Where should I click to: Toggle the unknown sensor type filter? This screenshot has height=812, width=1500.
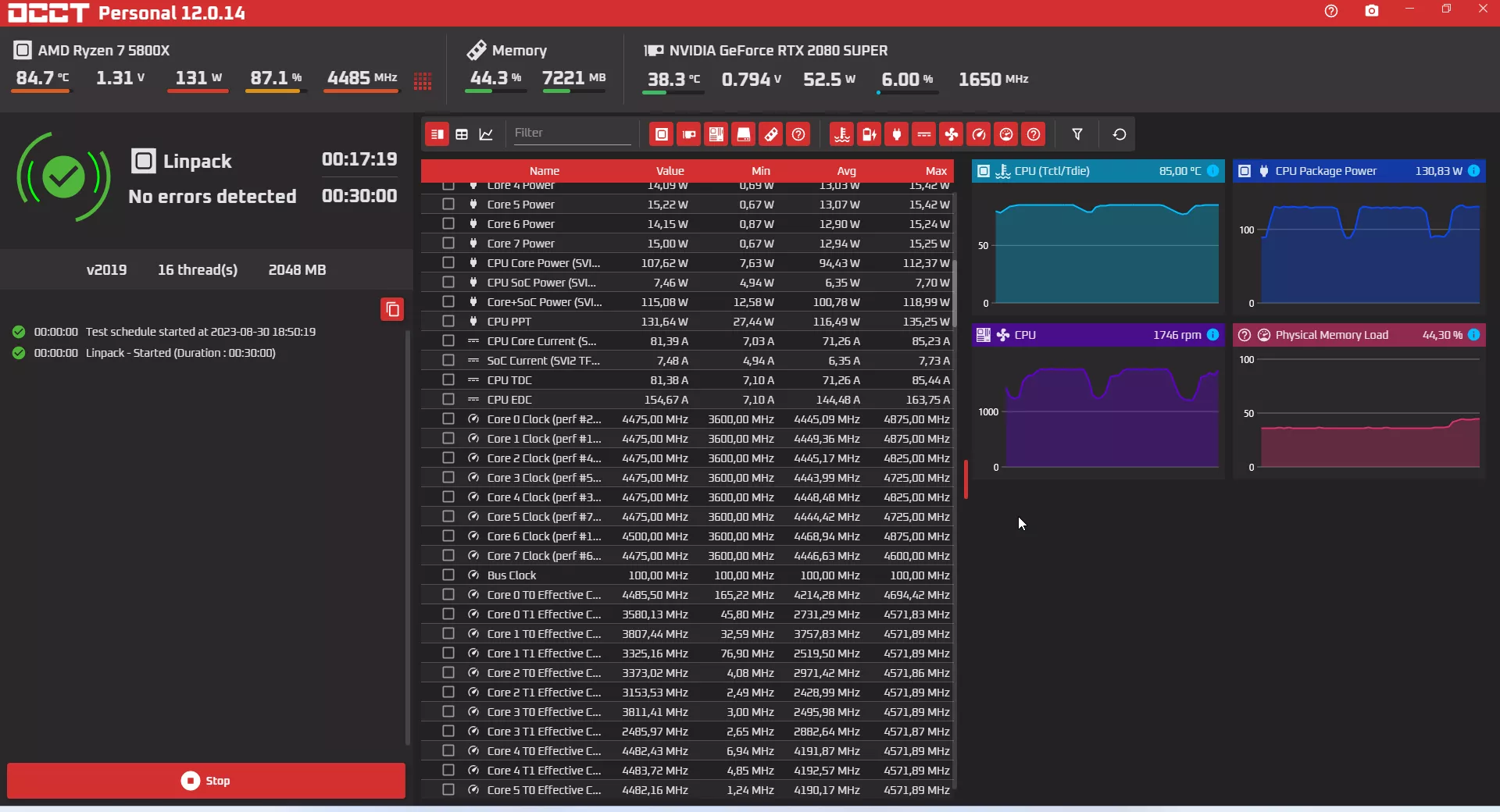[1034, 134]
